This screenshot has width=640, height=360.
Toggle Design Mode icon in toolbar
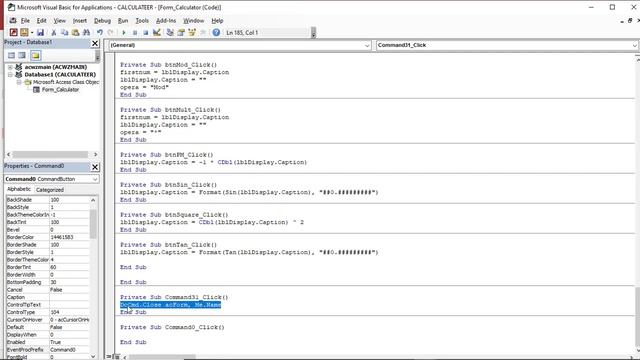coord(157,33)
